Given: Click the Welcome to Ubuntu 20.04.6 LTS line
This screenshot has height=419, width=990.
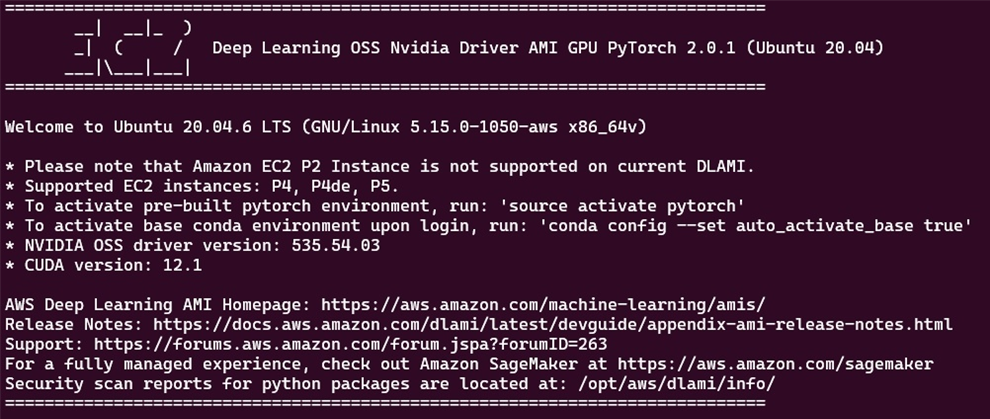Looking at the screenshot, I should pyautogui.click(x=326, y=127).
